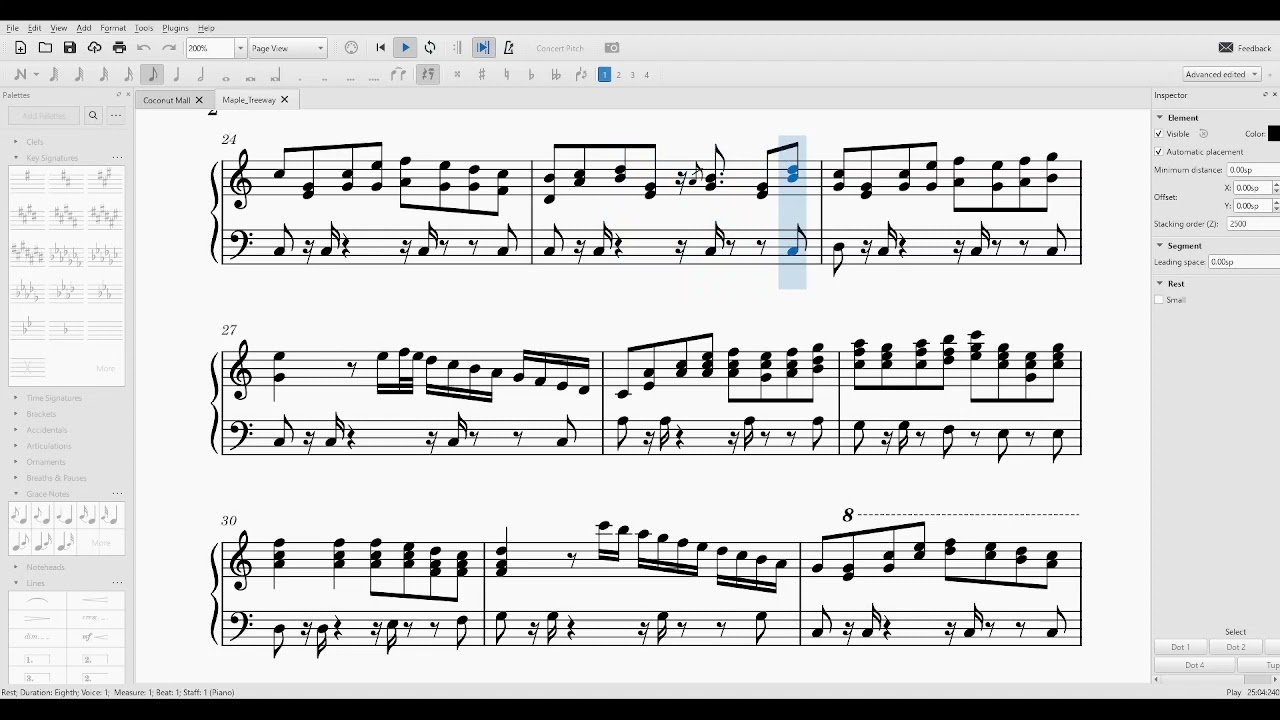Select the 16th note duration
Viewport: 1280px width, 720px height.
coord(128,75)
